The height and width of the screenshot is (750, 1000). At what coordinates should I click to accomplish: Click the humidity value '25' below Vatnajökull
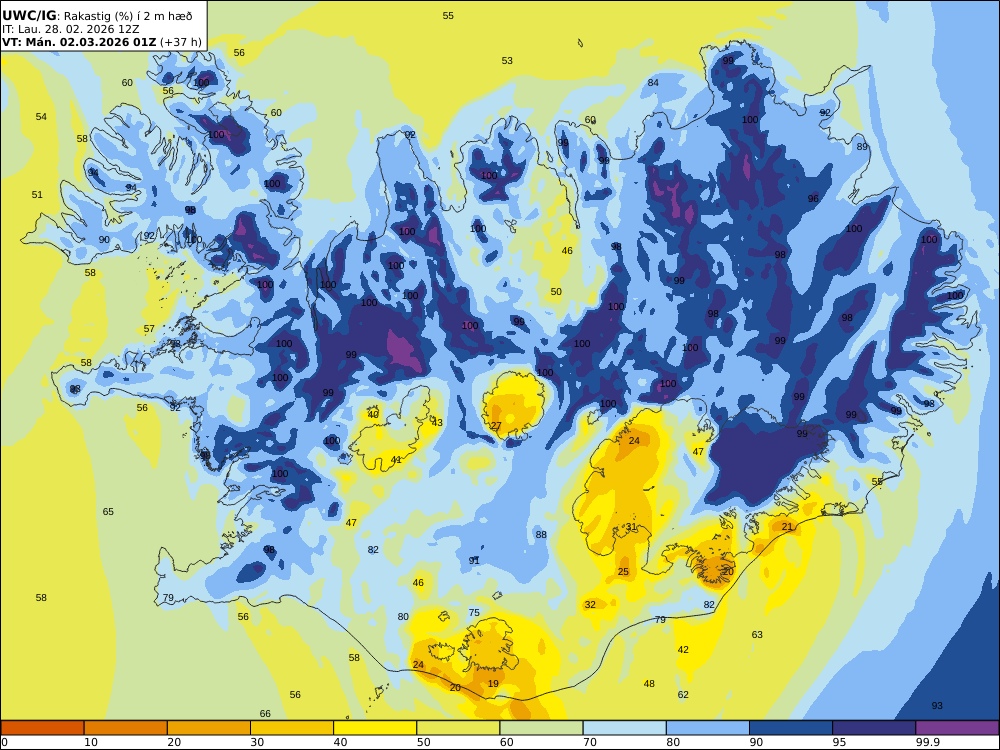[x=623, y=571]
